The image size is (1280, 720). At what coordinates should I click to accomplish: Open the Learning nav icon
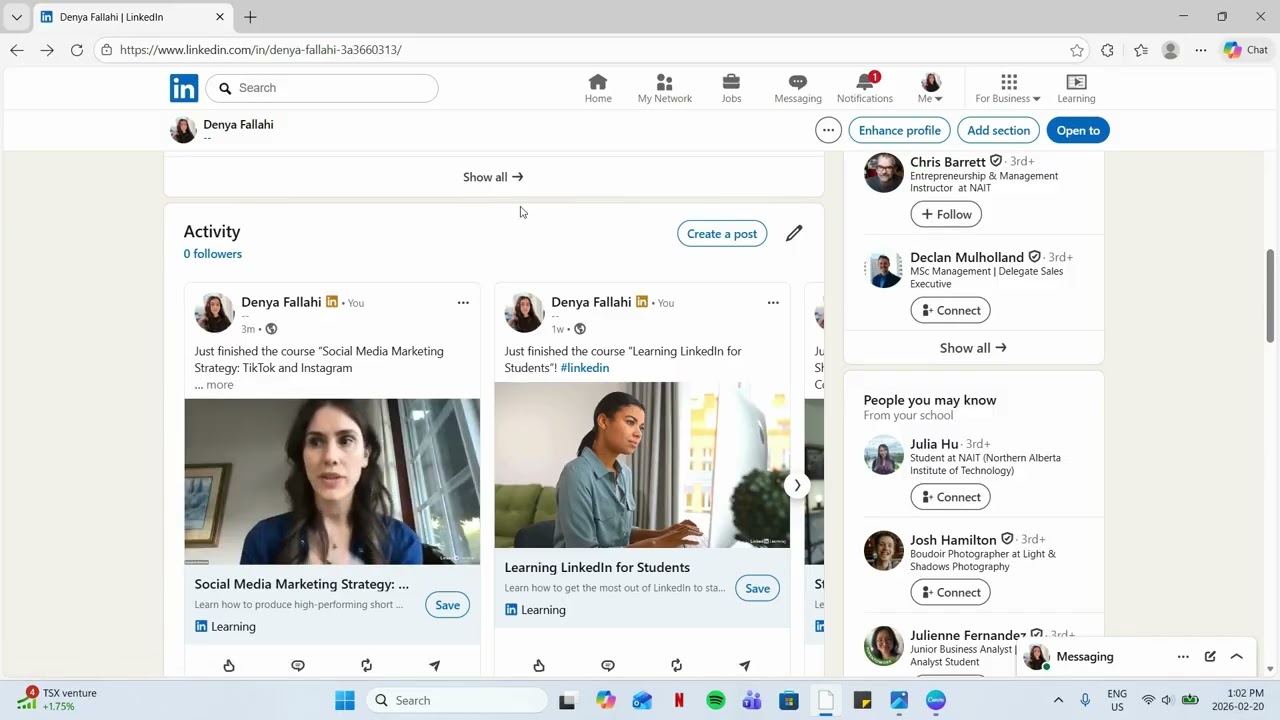[1076, 88]
